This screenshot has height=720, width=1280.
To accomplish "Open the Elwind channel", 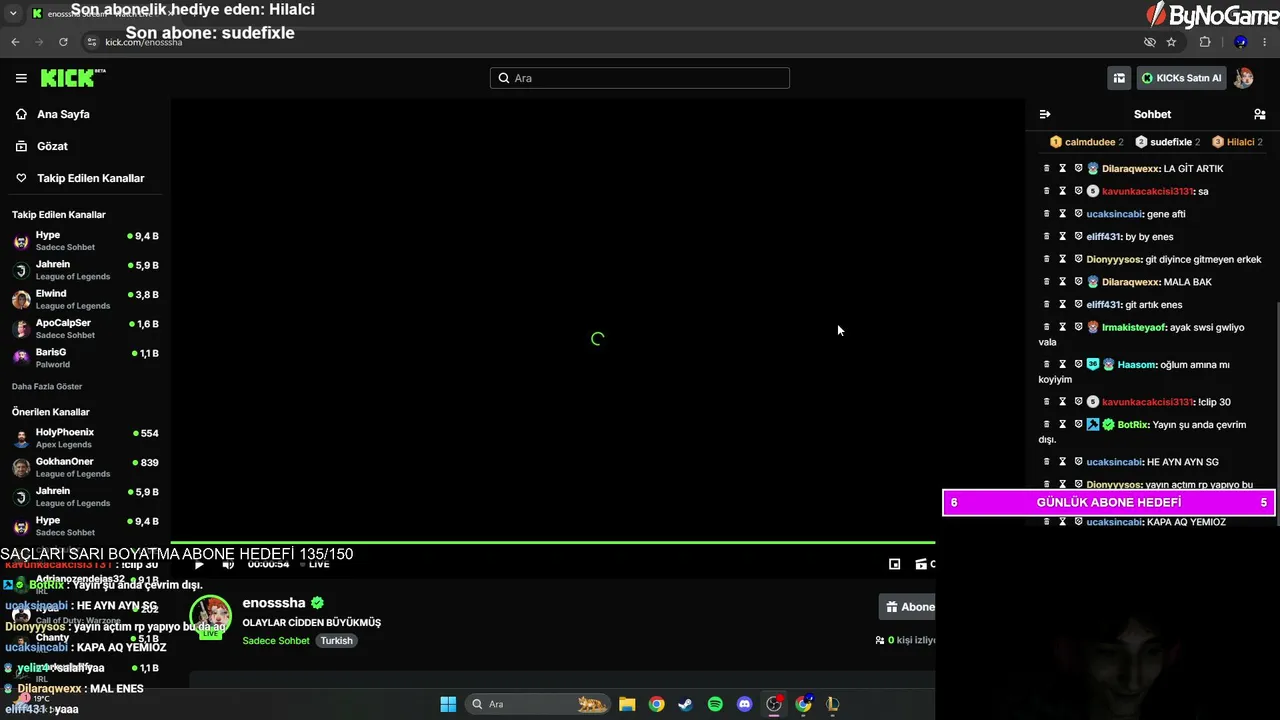I will pos(85,299).
